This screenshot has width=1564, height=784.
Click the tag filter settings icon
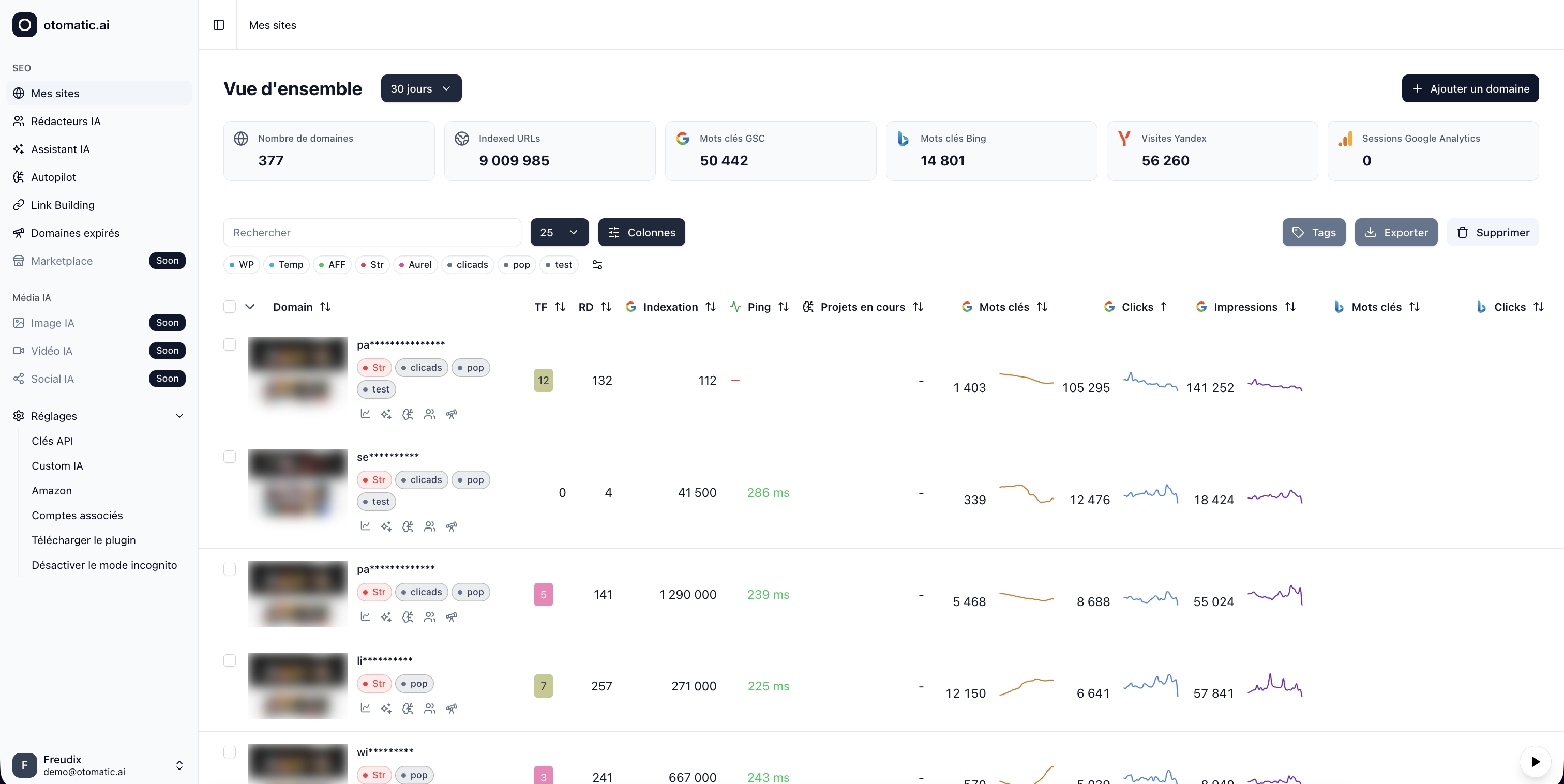597,265
